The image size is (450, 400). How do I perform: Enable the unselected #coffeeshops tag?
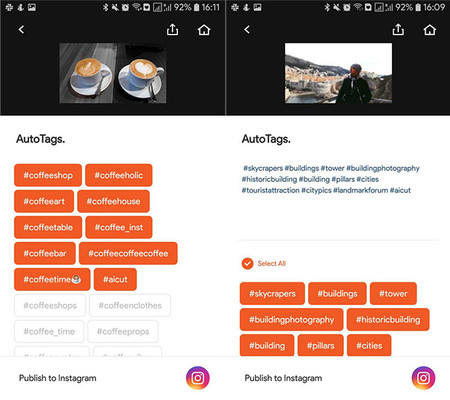click(50, 305)
